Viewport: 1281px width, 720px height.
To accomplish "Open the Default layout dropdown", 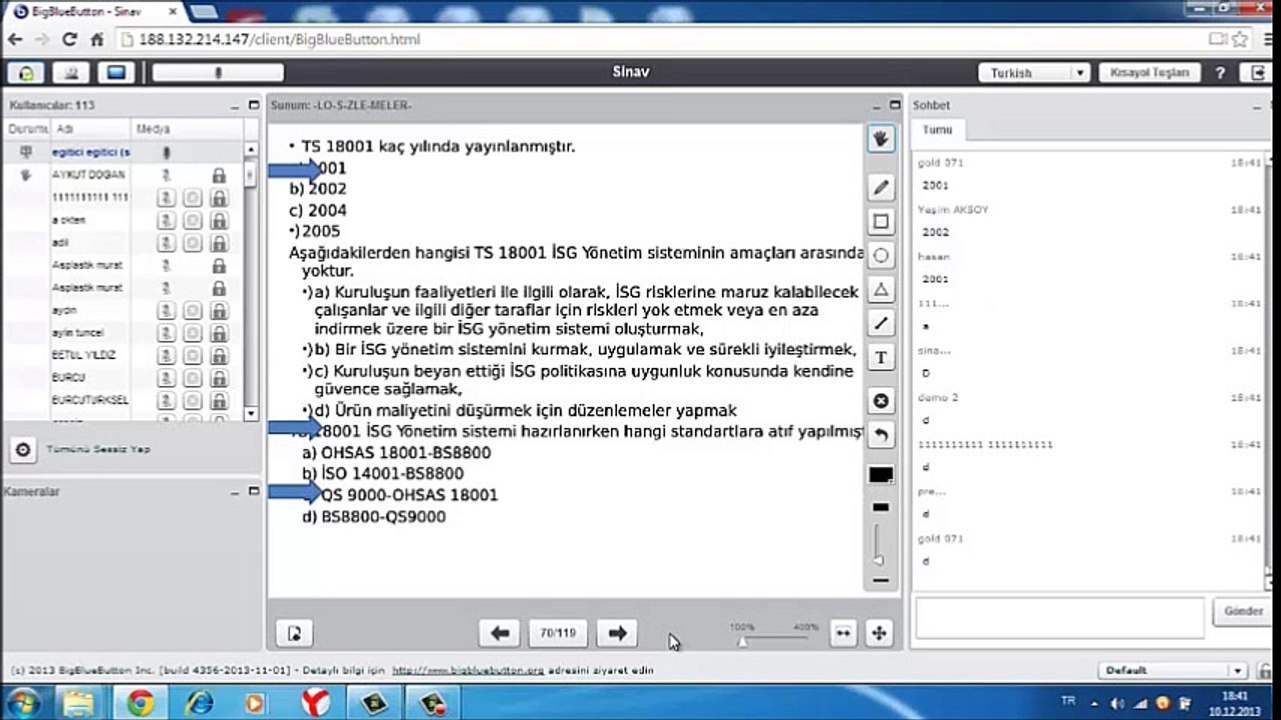I will tap(1172, 670).
